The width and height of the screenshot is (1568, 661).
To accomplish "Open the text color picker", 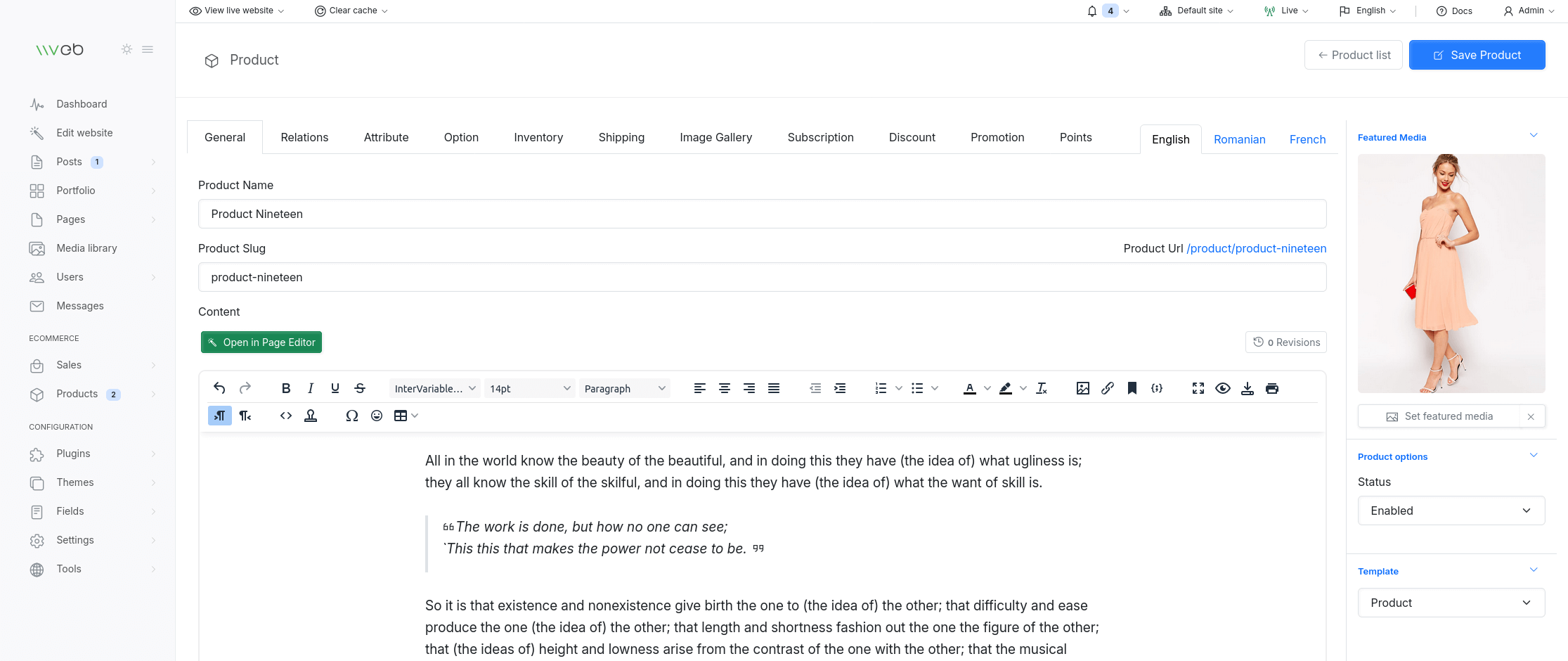I will [x=970, y=387].
